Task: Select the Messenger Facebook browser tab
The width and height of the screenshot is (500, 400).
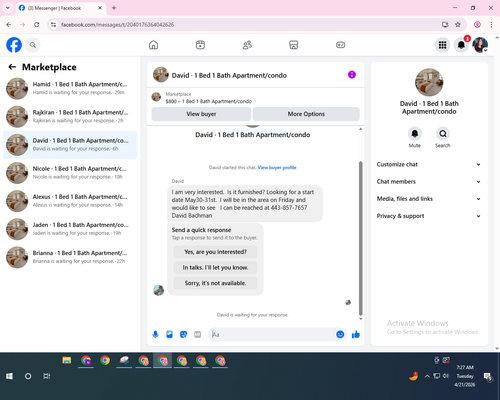Action: (x=60, y=8)
